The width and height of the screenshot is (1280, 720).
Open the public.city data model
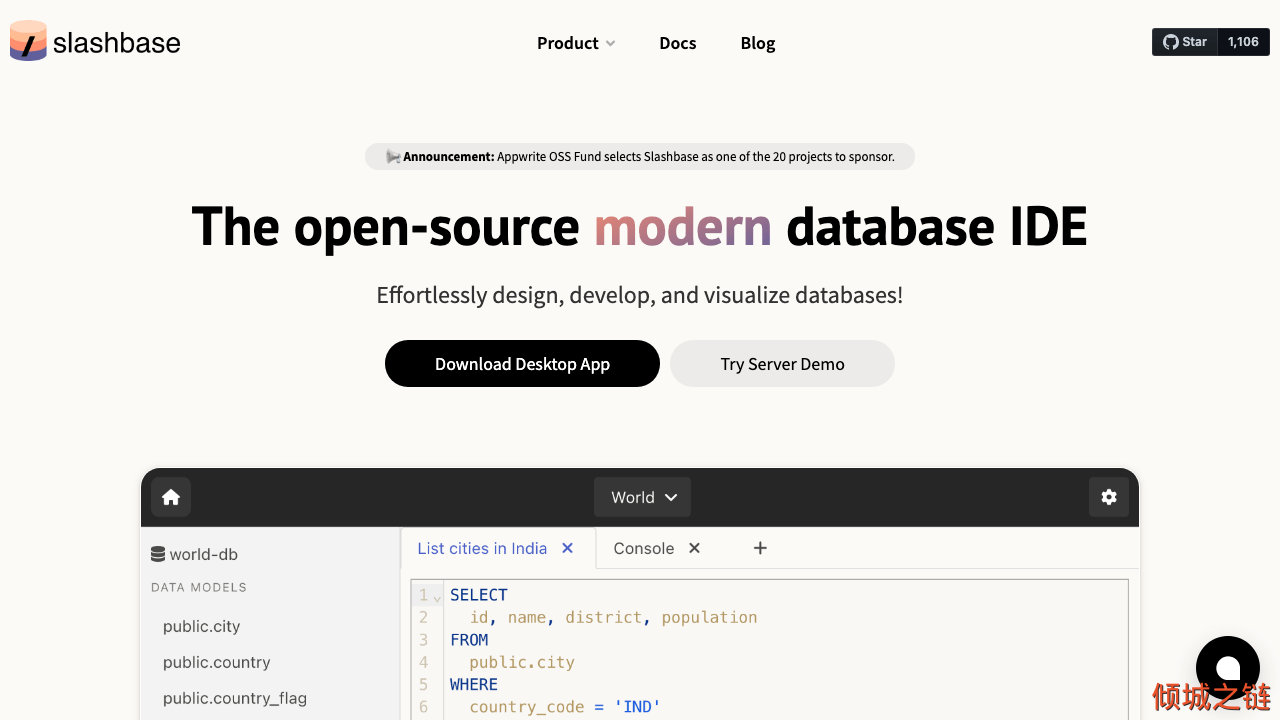(202, 626)
